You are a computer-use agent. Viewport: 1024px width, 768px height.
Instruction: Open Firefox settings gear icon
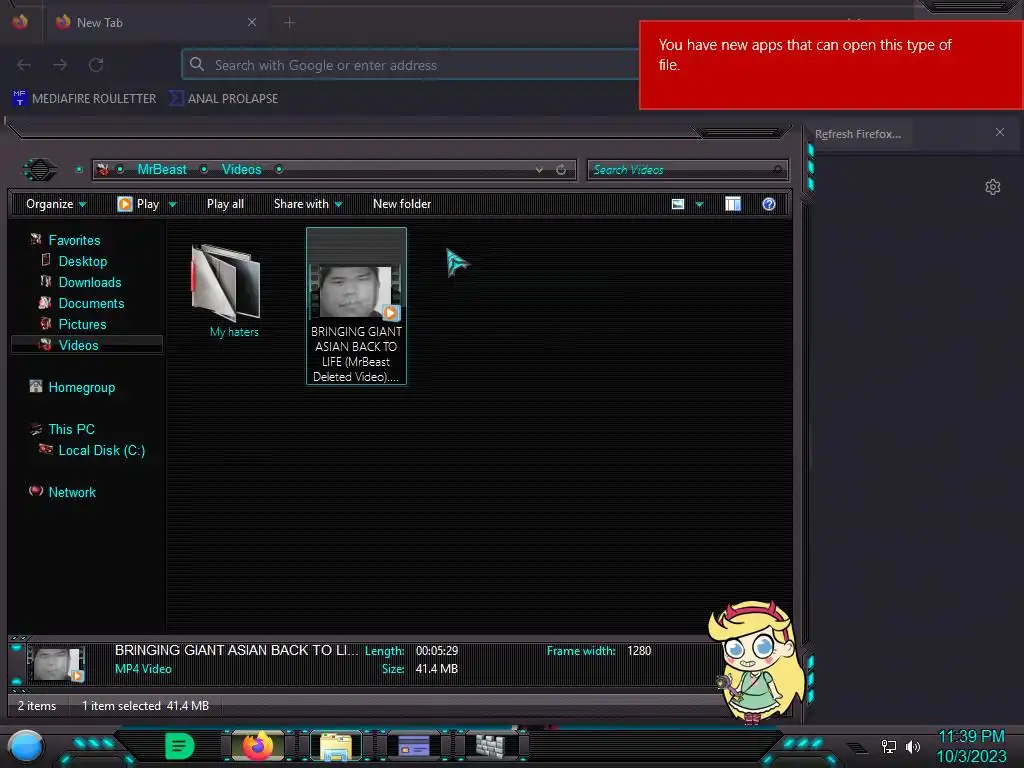point(993,187)
